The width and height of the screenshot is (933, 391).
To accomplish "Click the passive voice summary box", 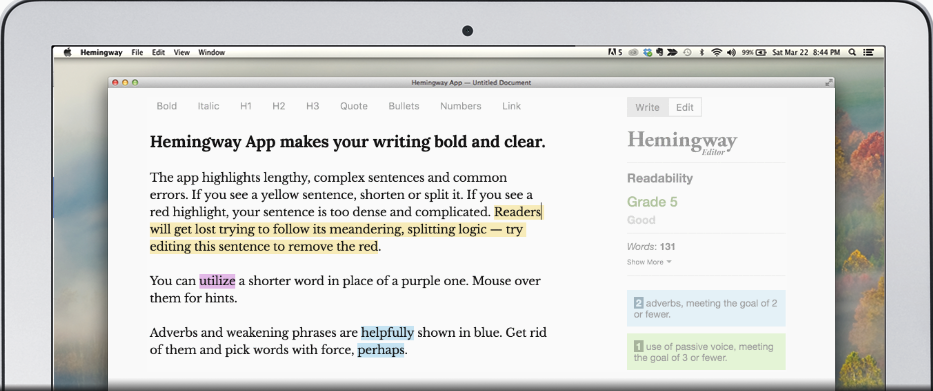I will (x=706, y=352).
